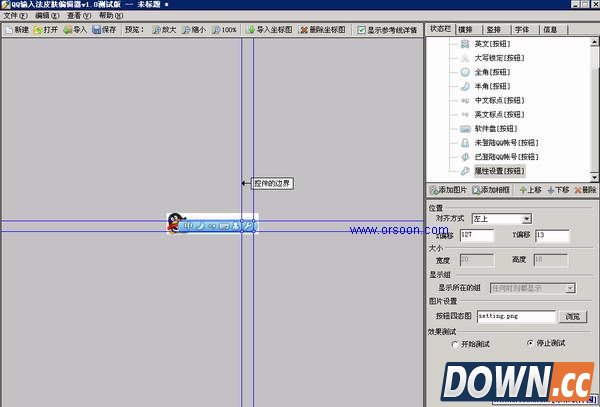Screen dimensions: 600x407
Task: Move element up with 上移 arrow
Action: pos(530,190)
